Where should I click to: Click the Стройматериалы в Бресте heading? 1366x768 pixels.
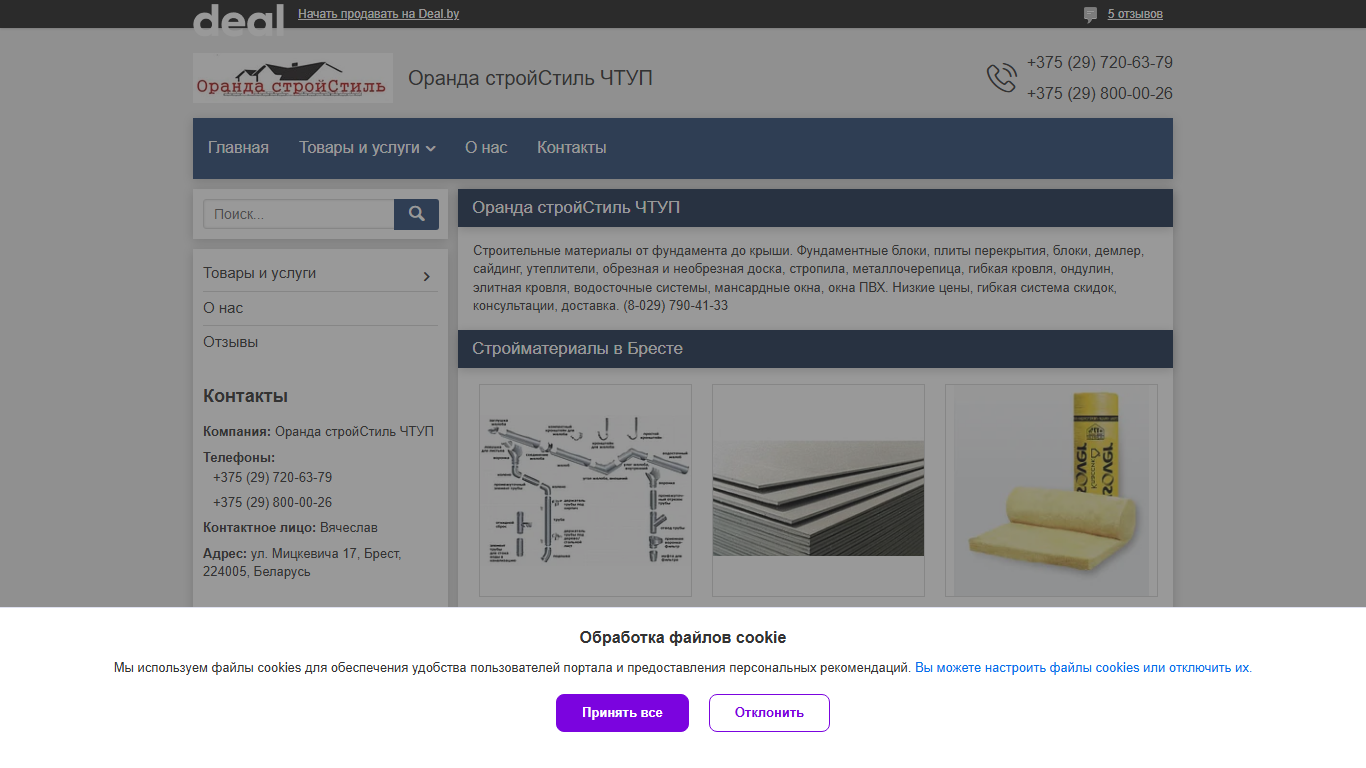coord(577,349)
